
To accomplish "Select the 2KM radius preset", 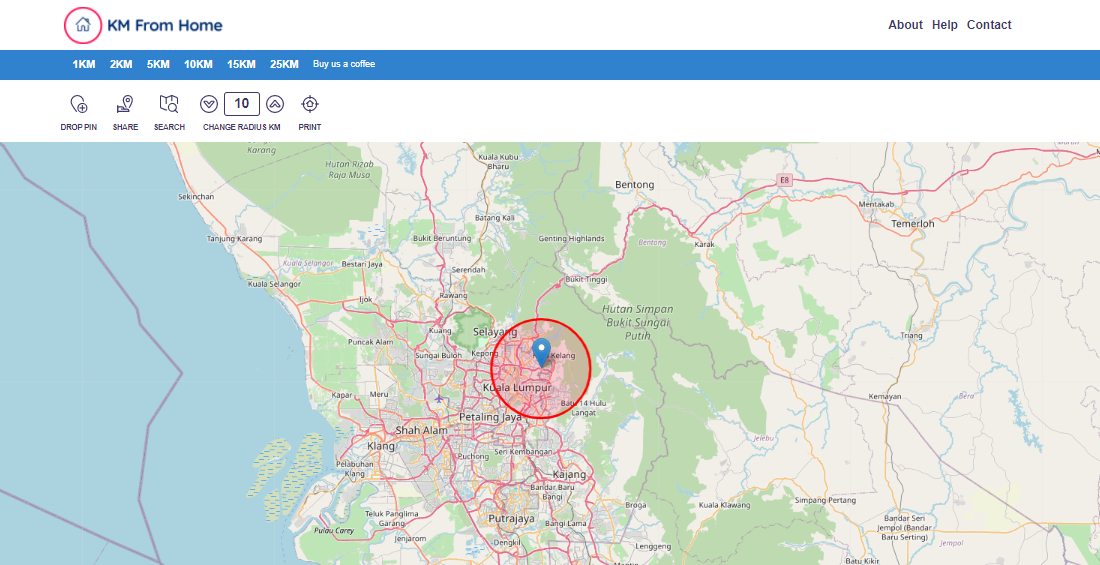I will pos(121,64).
